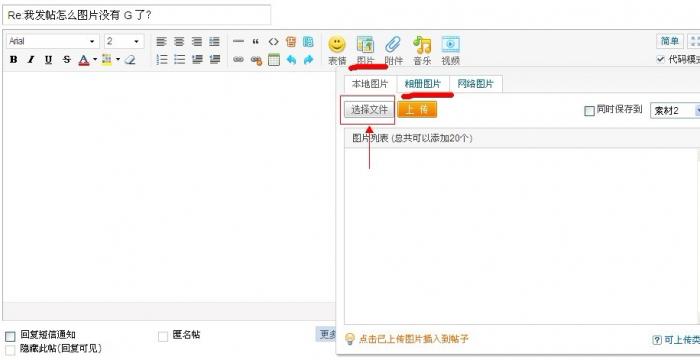Open the background color dropdown arrow
This screenshot has height=360, width=700.
coord(118,59)
